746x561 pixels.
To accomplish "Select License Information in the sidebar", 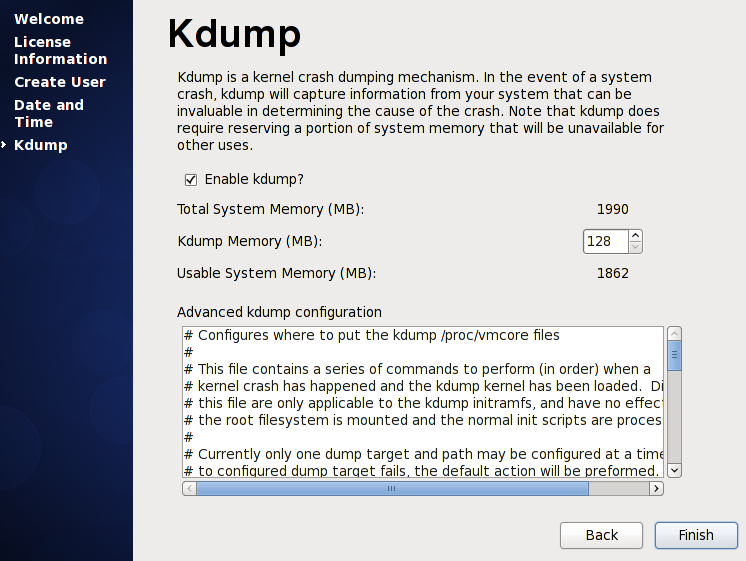I will [60, 50].
